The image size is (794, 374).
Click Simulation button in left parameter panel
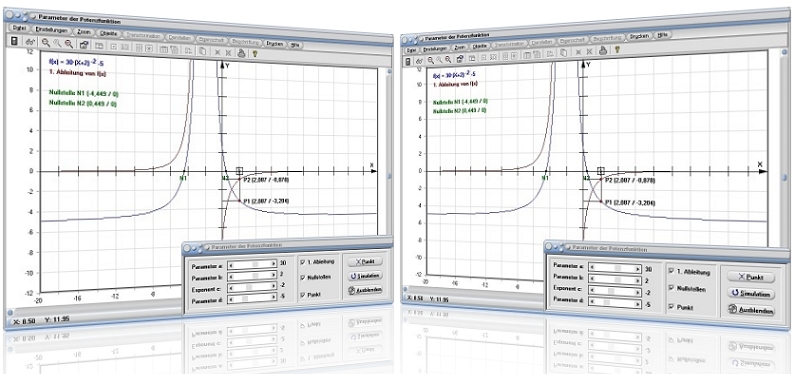click(365, 276)
